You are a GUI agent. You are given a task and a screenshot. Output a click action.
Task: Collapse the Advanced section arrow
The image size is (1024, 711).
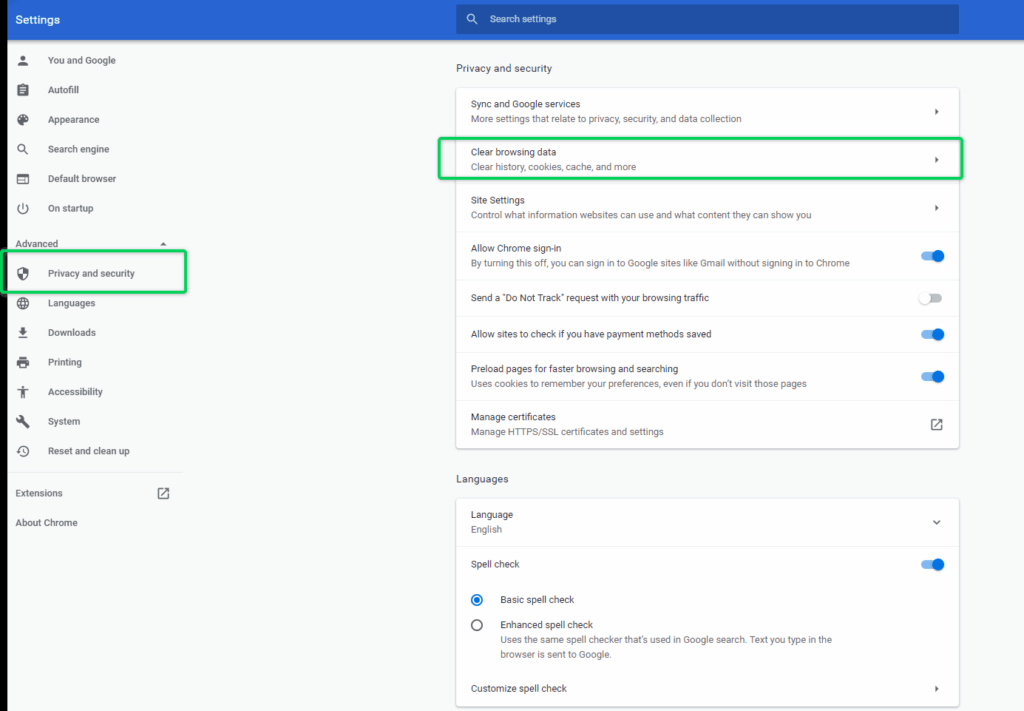pyautogui.click(x=163, y=244)
